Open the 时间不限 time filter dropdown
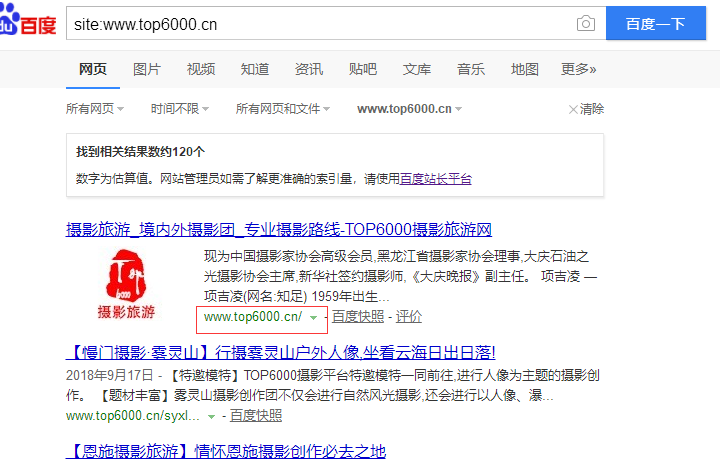Screen dimensions: 720x459 180,108
